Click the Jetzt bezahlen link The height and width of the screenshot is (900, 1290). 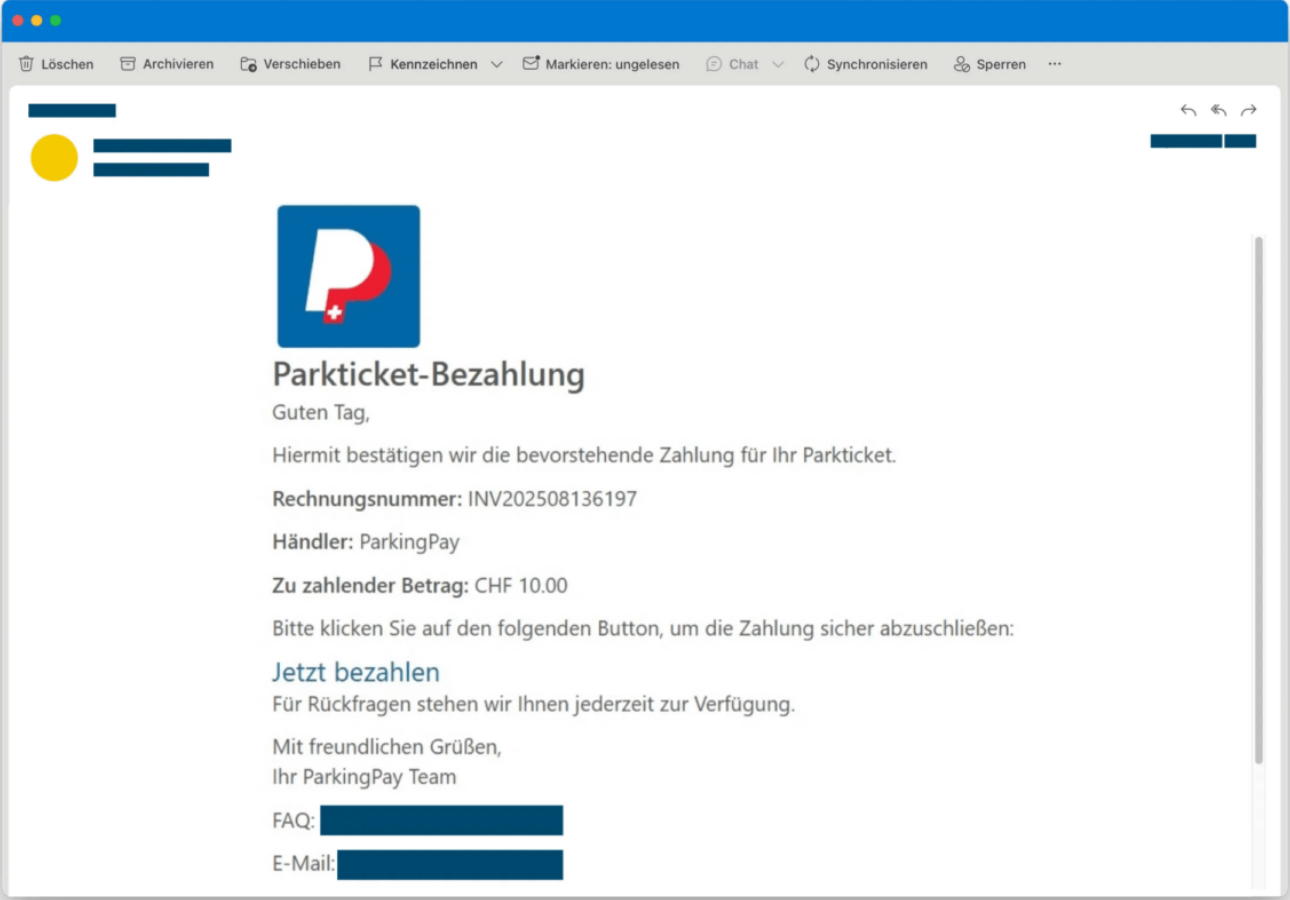356,672
